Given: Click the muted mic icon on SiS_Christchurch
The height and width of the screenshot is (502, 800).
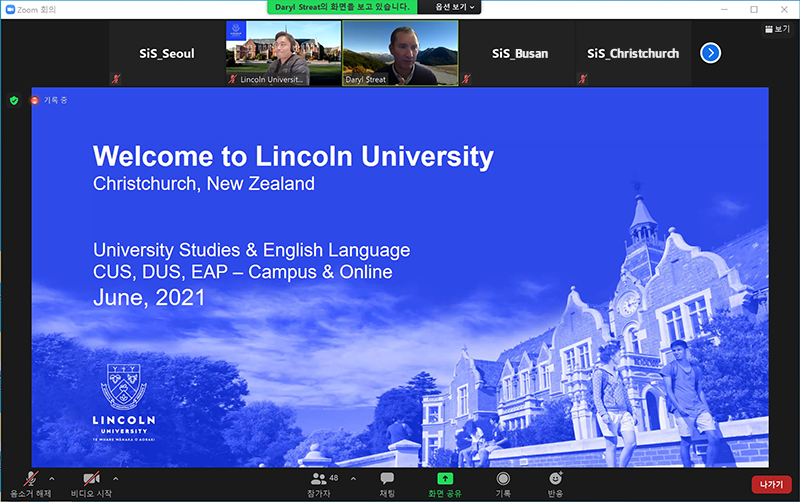Looking at the screenshot, I should (x=583, y=79).
